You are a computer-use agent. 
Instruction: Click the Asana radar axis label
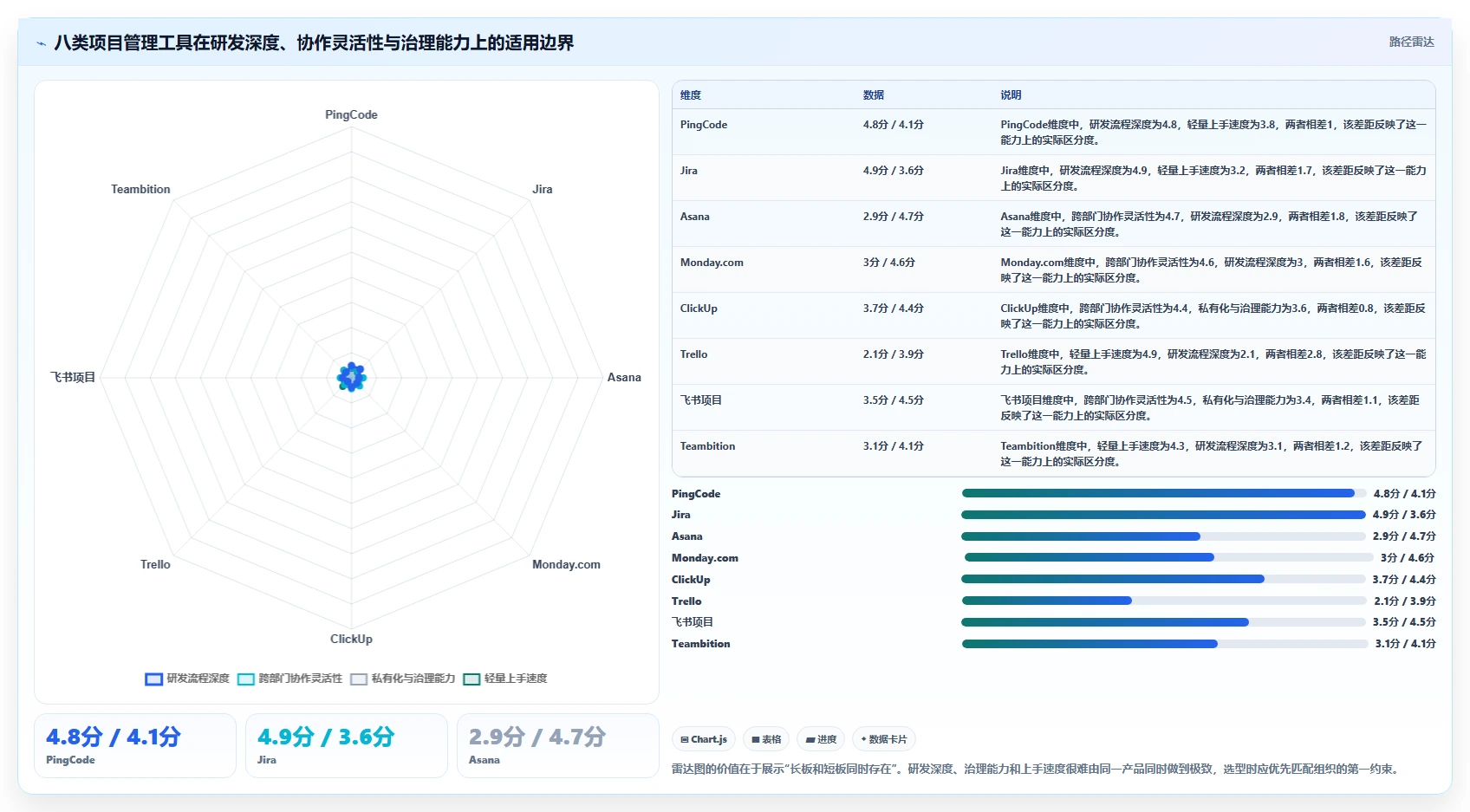click(624, 377)
